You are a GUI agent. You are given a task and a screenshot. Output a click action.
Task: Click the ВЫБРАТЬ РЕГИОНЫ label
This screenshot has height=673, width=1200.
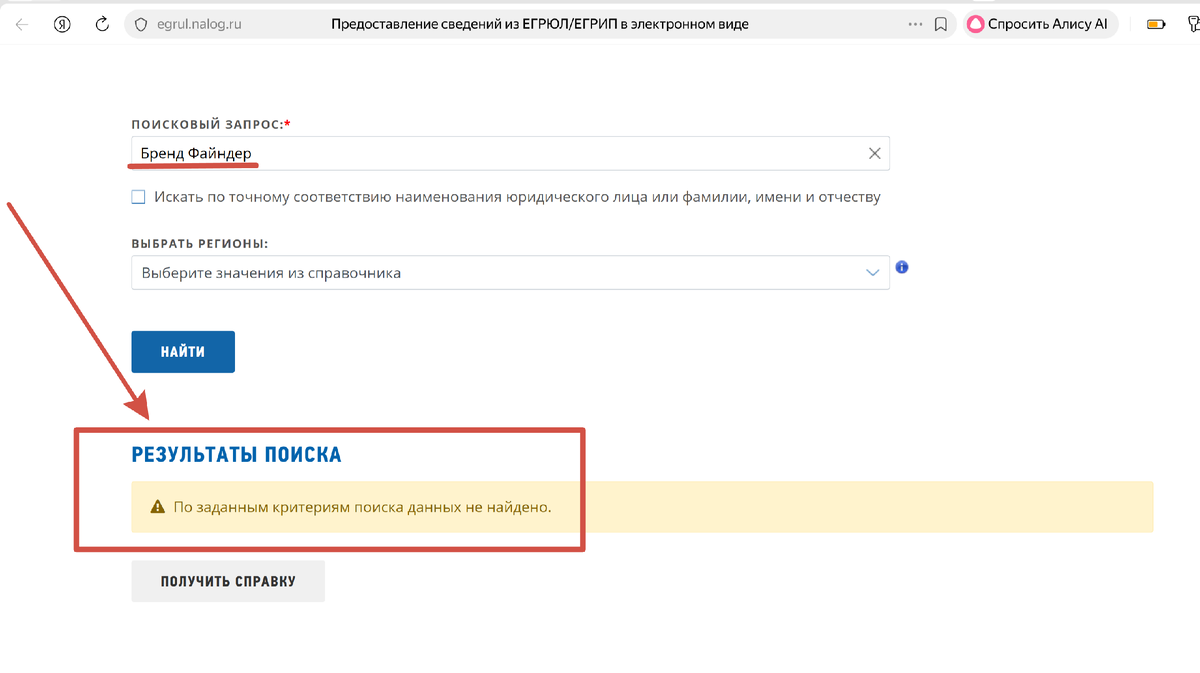[200, 244]
